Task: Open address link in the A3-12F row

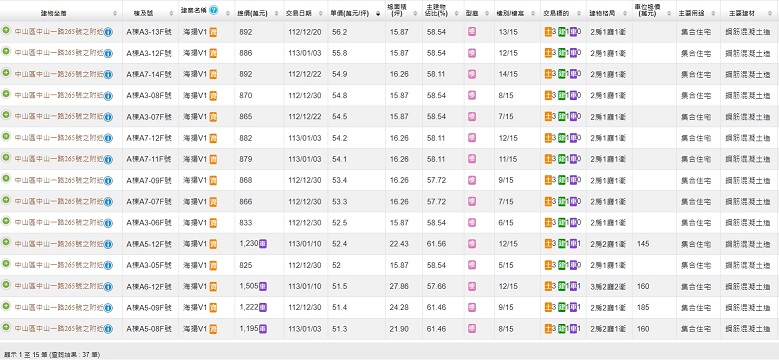Action: click(59, 53)
